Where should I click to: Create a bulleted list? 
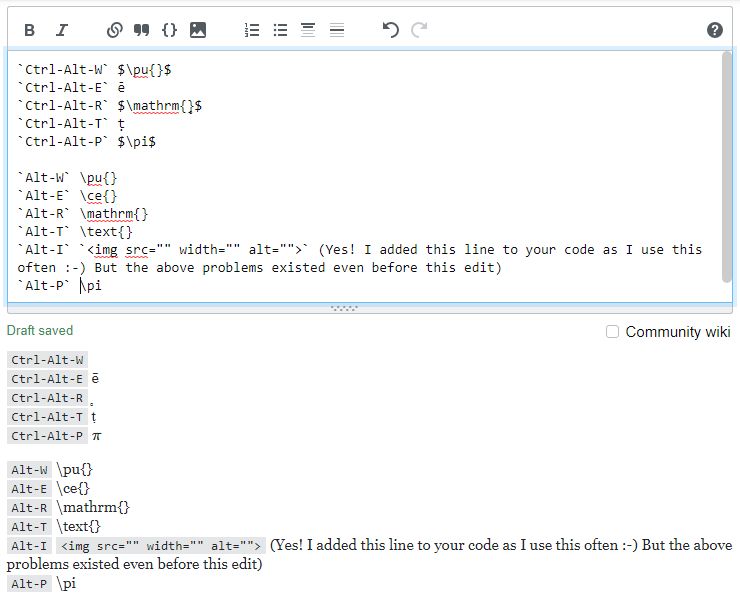(x=280, y=30)
